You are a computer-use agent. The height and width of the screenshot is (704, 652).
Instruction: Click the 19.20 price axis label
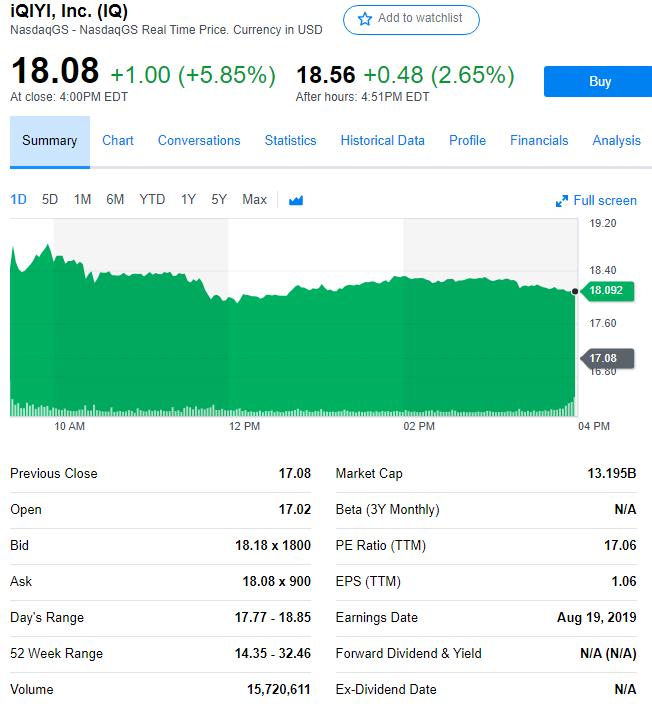pyautogui.click(x=603, y=224)
